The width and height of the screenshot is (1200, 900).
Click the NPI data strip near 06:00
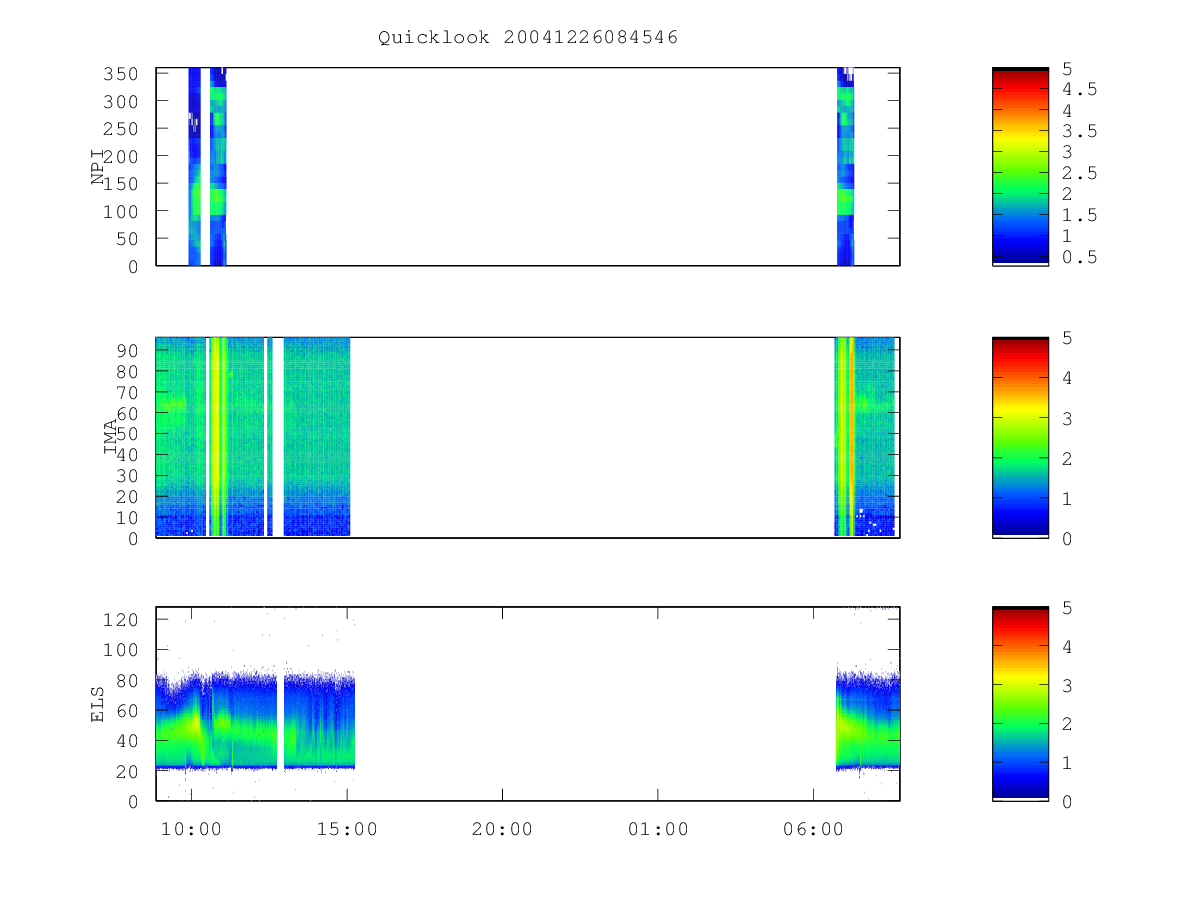pyautogui.click(x=845, y=167)
